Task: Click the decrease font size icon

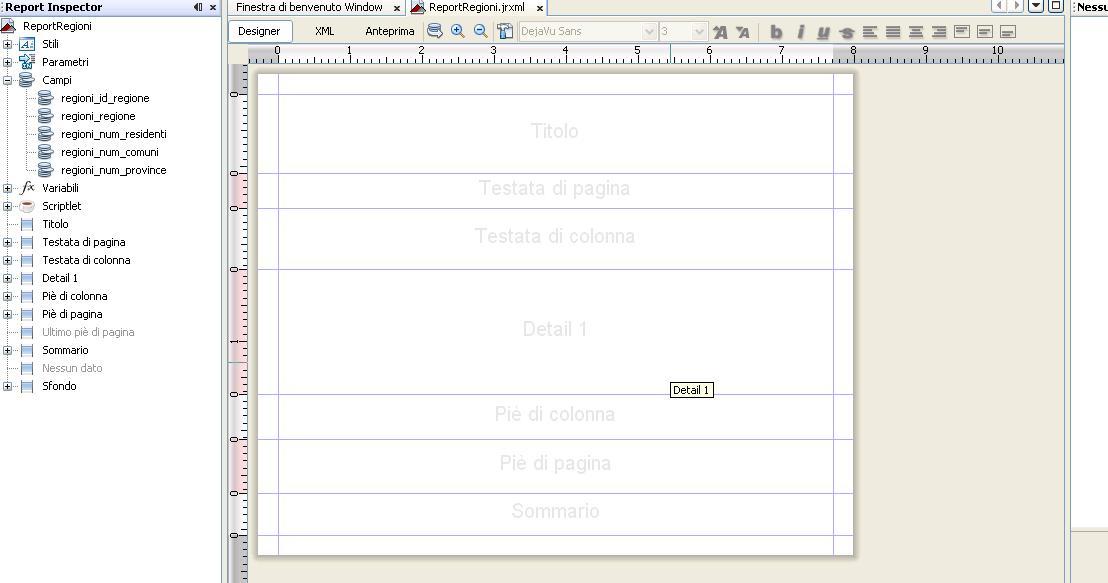Action: pos(743,32)
